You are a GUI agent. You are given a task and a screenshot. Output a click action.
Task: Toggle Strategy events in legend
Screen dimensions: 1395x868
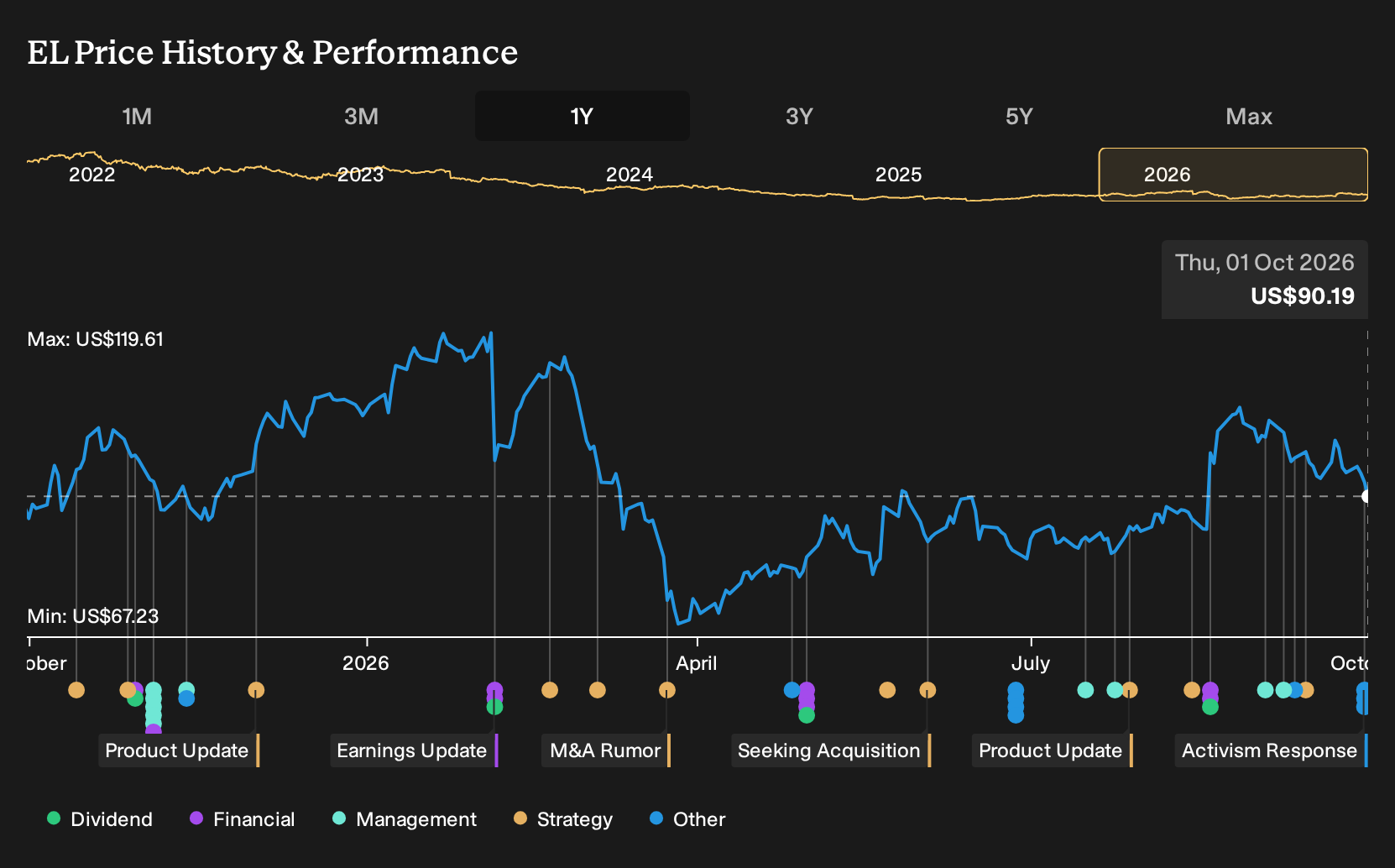(x=563, y=819)
